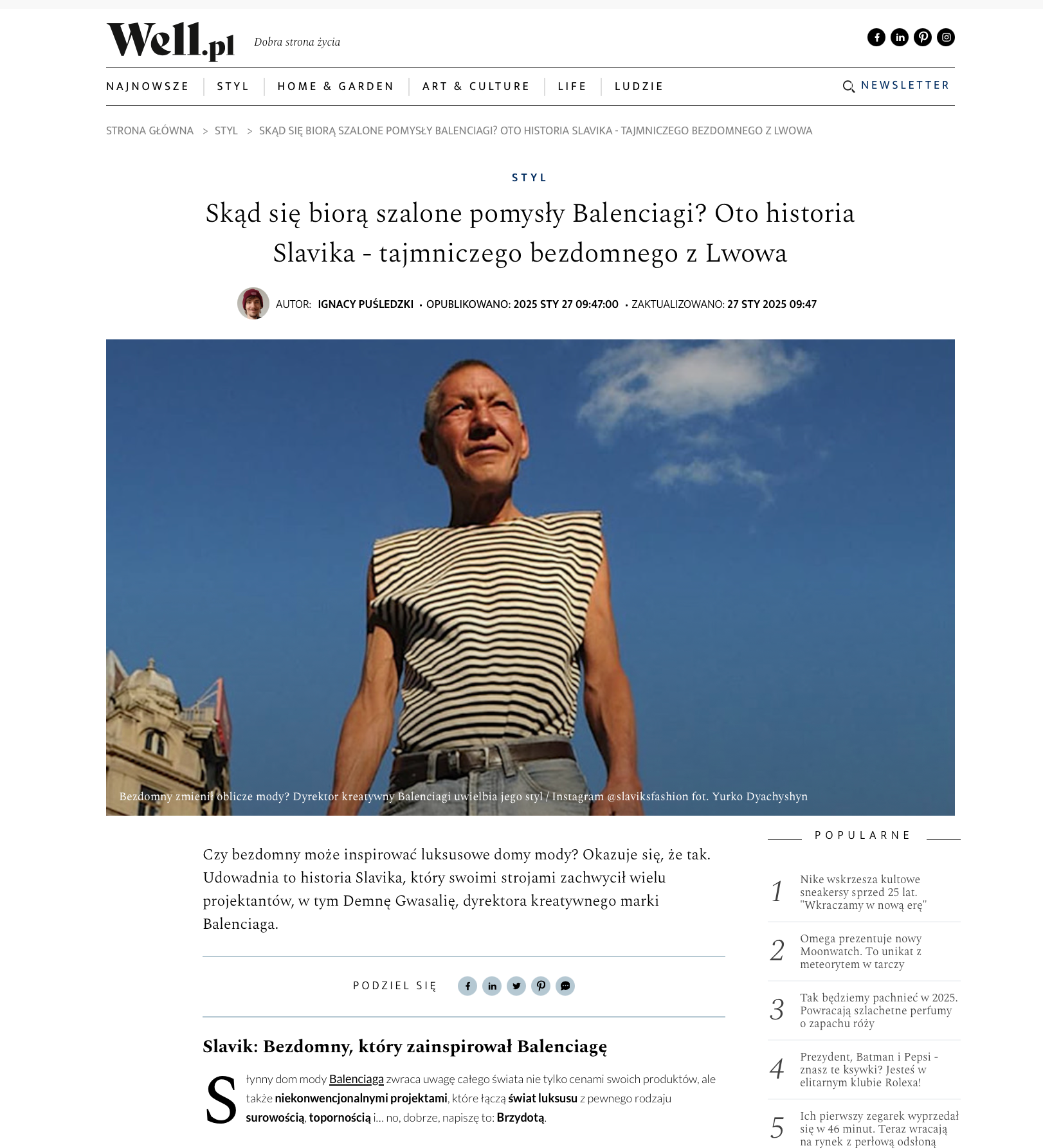Click the search magnifier icon
Screen dimensions: 1043x1148
849,86
